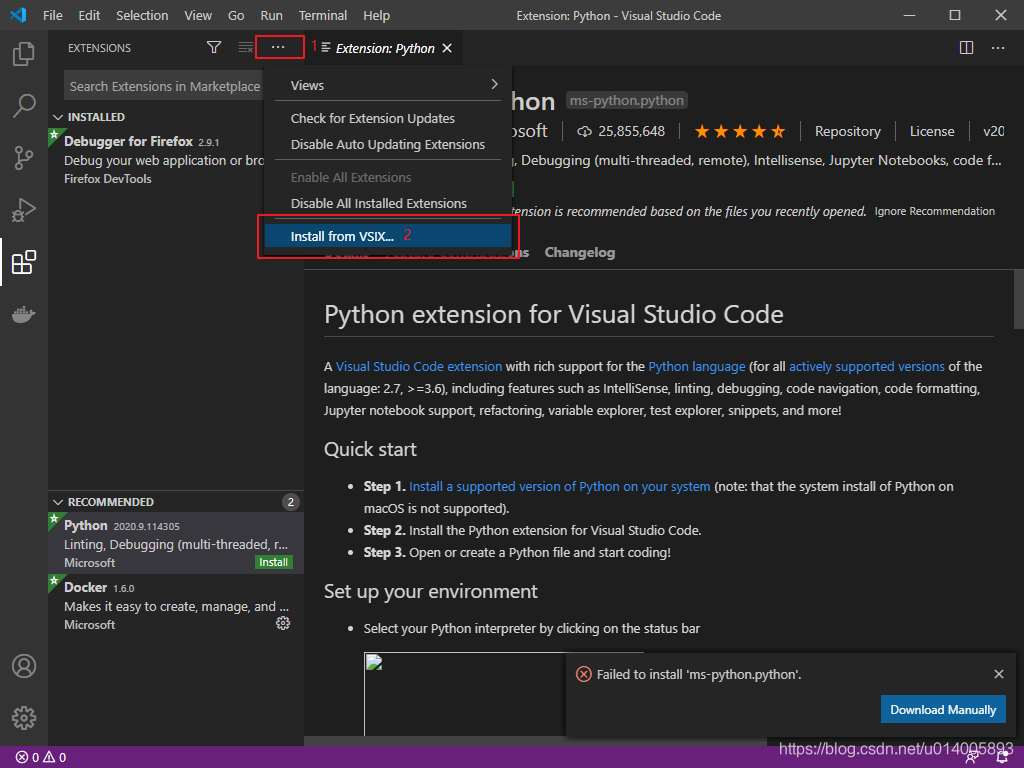Open the Docker view icon

24,314
